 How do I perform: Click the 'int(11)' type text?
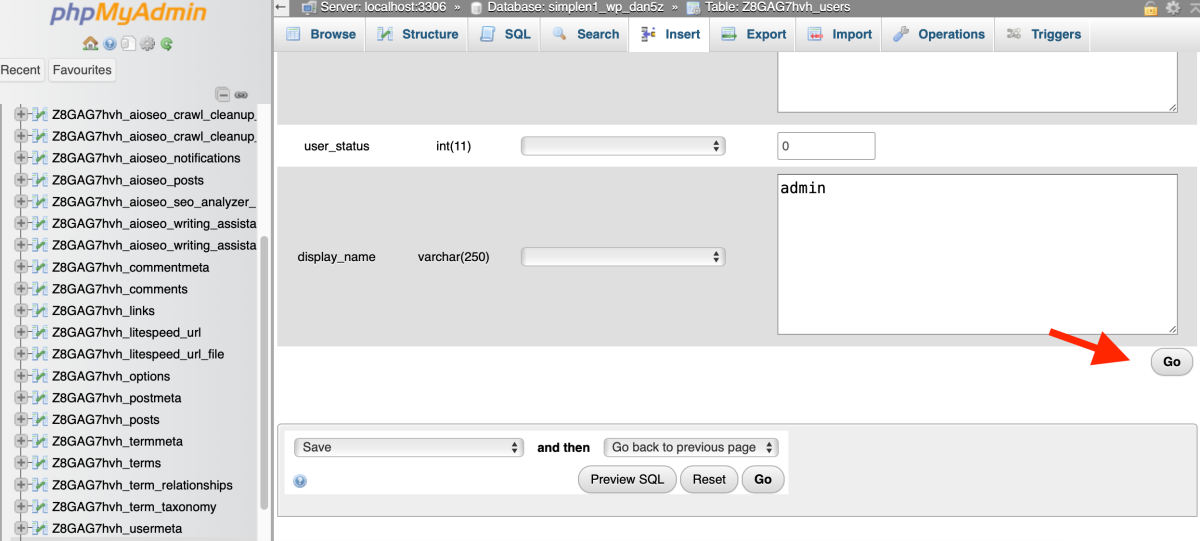pos(453,146)
